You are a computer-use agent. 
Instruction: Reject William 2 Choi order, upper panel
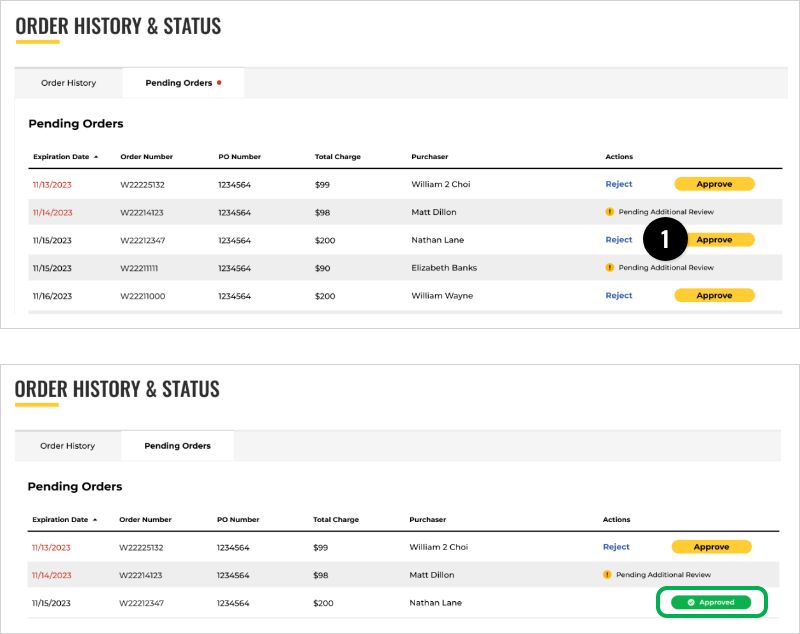(x=618, y=184)
